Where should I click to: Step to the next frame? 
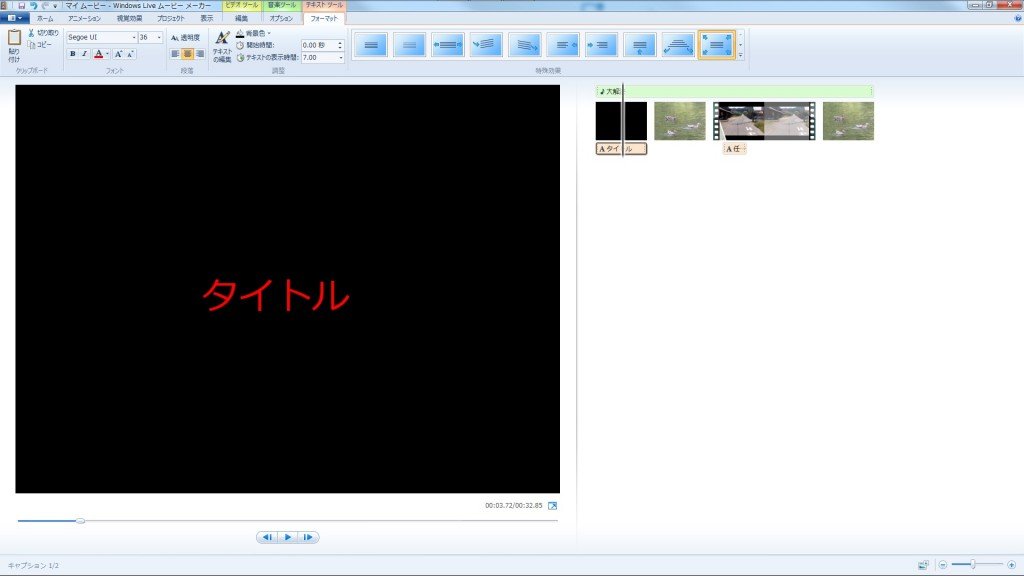(308, 537)
